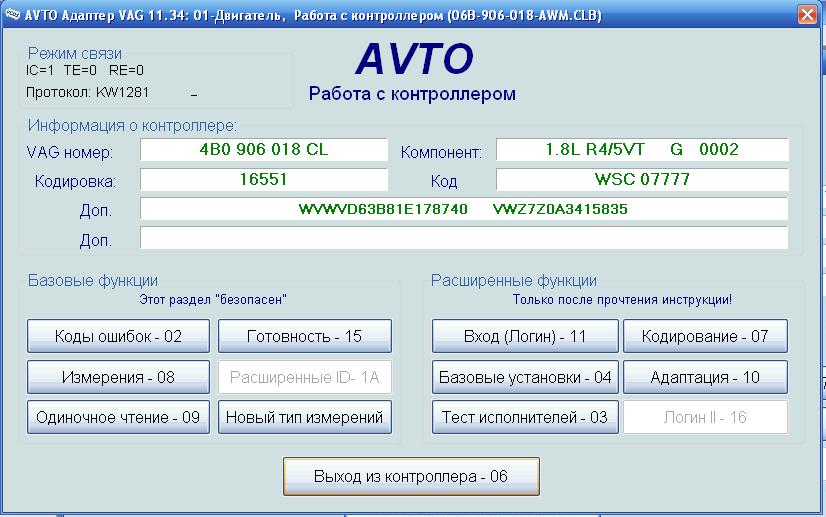Click the Протокол: KW1281 text
Image resolution: width=826 pixels, height=517 pixels.
[87, 92]
